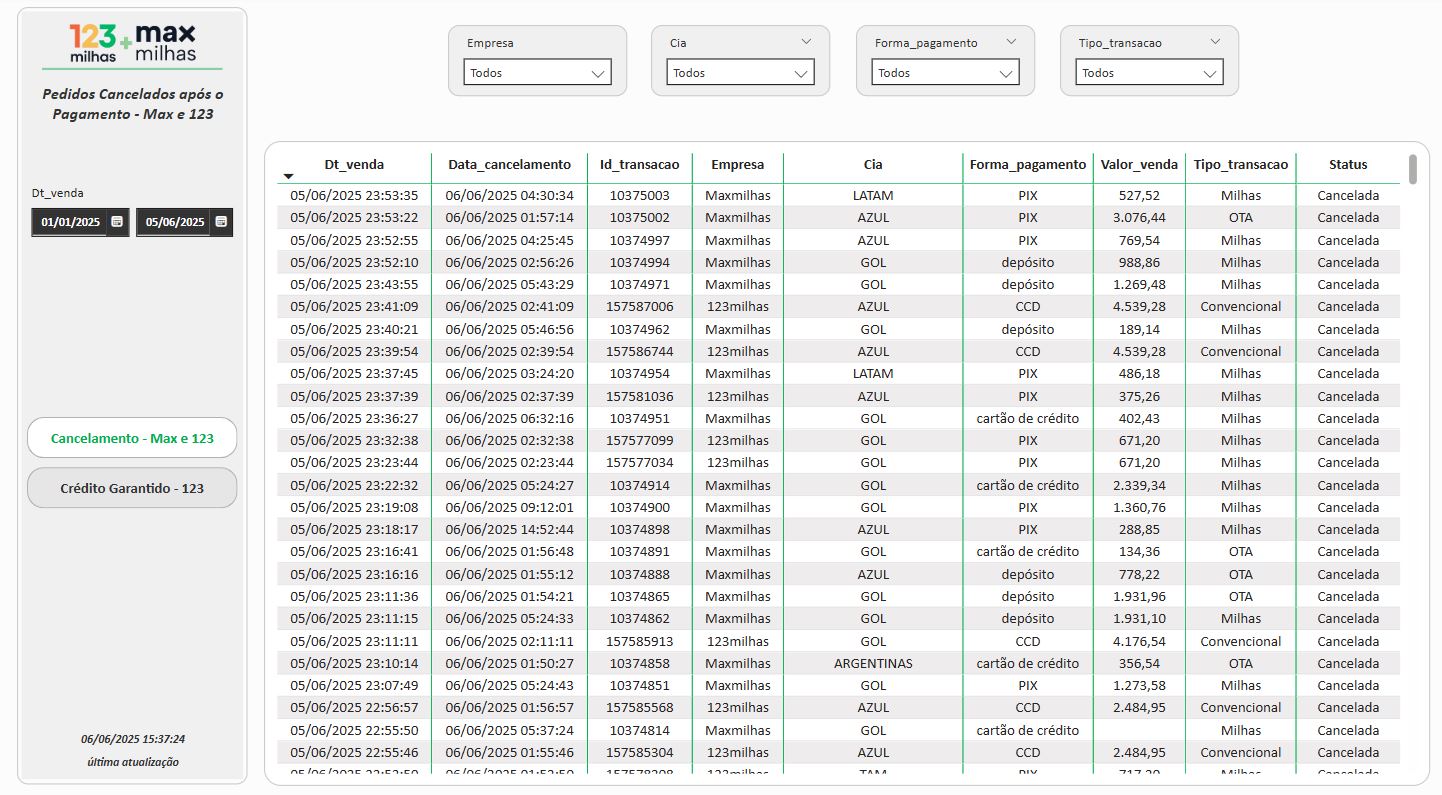
Task: Sort by the Forma_pagamento column header
Action: 1028,164
